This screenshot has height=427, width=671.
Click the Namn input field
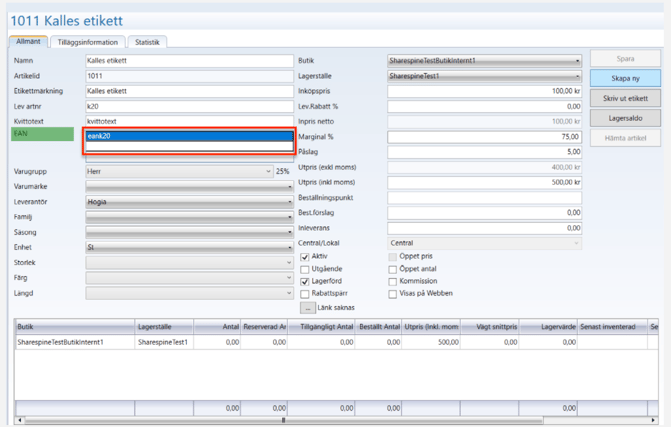click(x=189, y=61)
